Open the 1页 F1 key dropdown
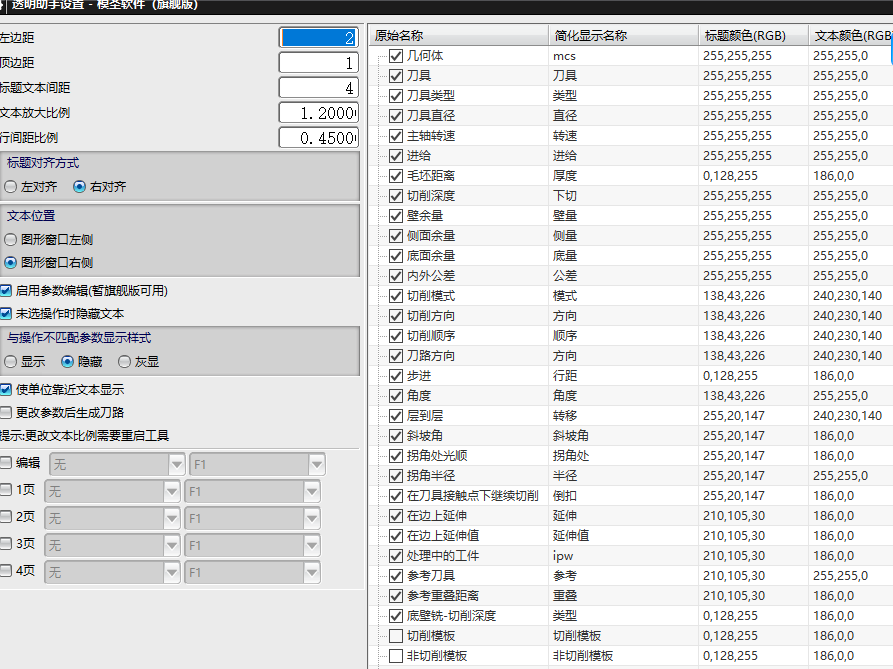893x669 pixels. pos(252,491)
